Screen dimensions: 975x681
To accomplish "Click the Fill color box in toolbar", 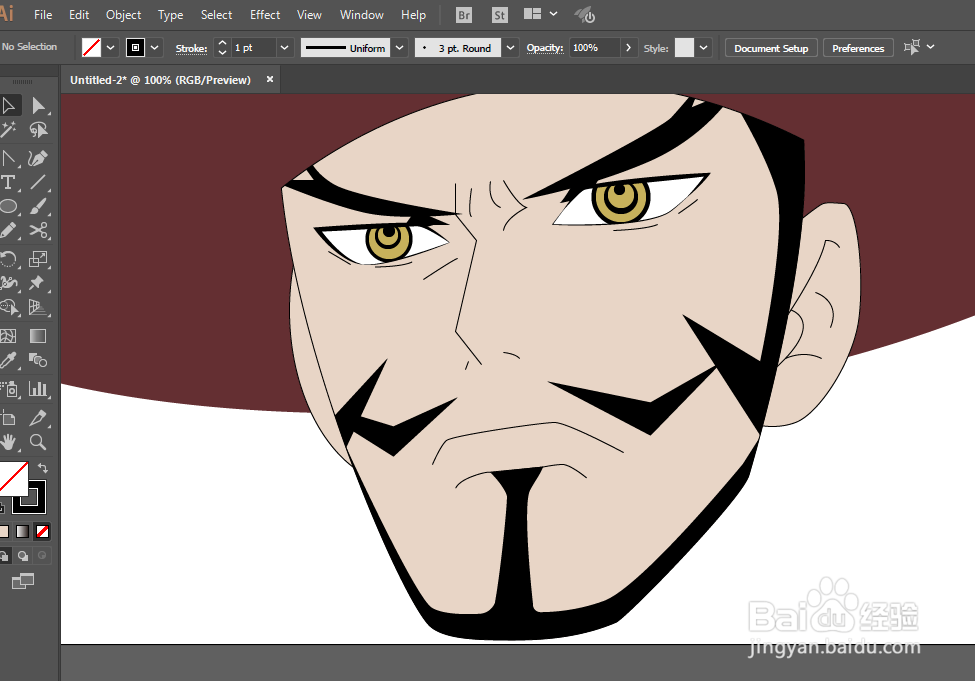I will pos(13,477).
